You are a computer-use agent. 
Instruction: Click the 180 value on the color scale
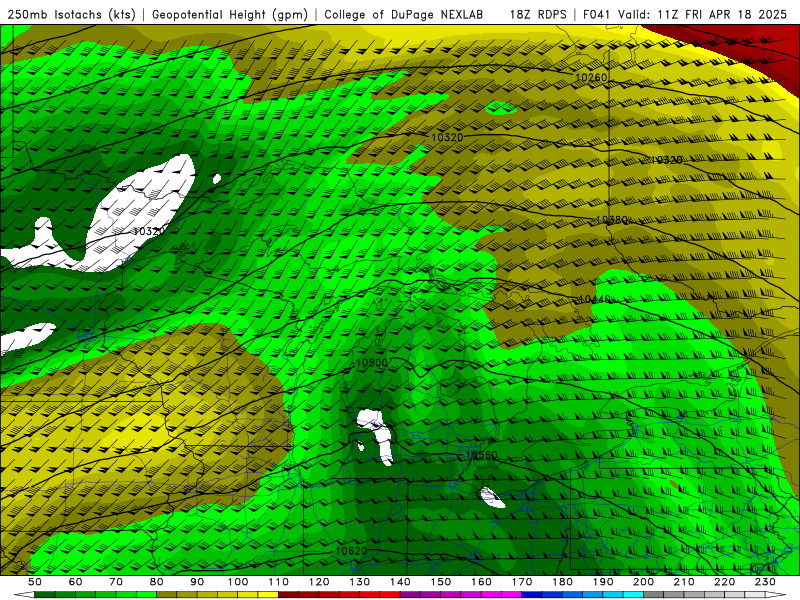point(562,582)
